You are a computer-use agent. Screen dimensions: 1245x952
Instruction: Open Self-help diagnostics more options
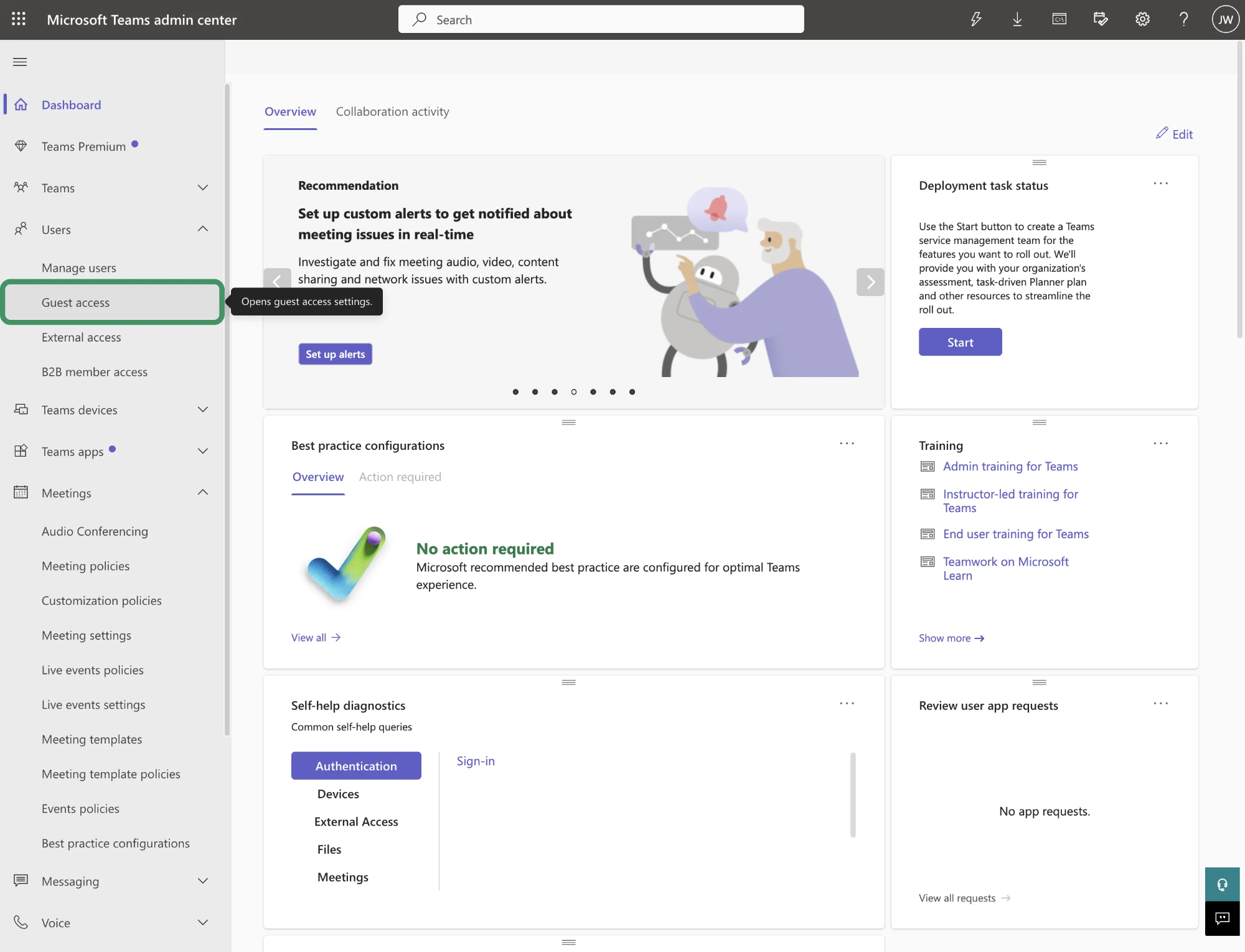[847, 704]
